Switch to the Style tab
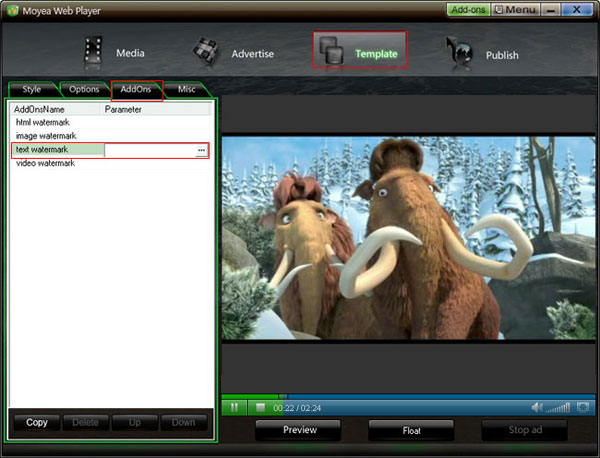Viewport: 600px width, 458px height. coord(32,90)
